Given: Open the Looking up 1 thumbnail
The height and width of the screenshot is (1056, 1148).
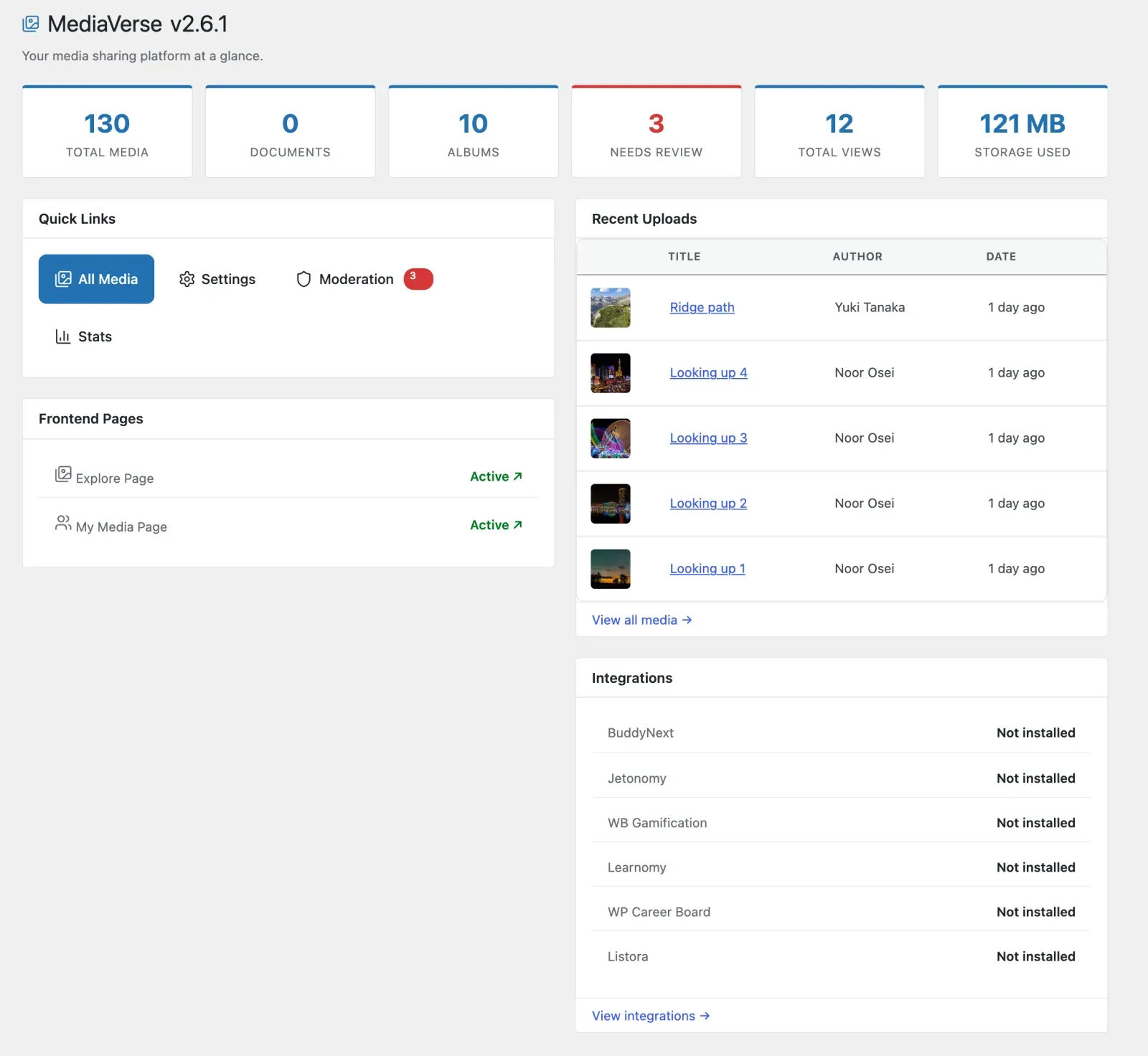Looking at the screenshot, I should [x=611, y=569].
